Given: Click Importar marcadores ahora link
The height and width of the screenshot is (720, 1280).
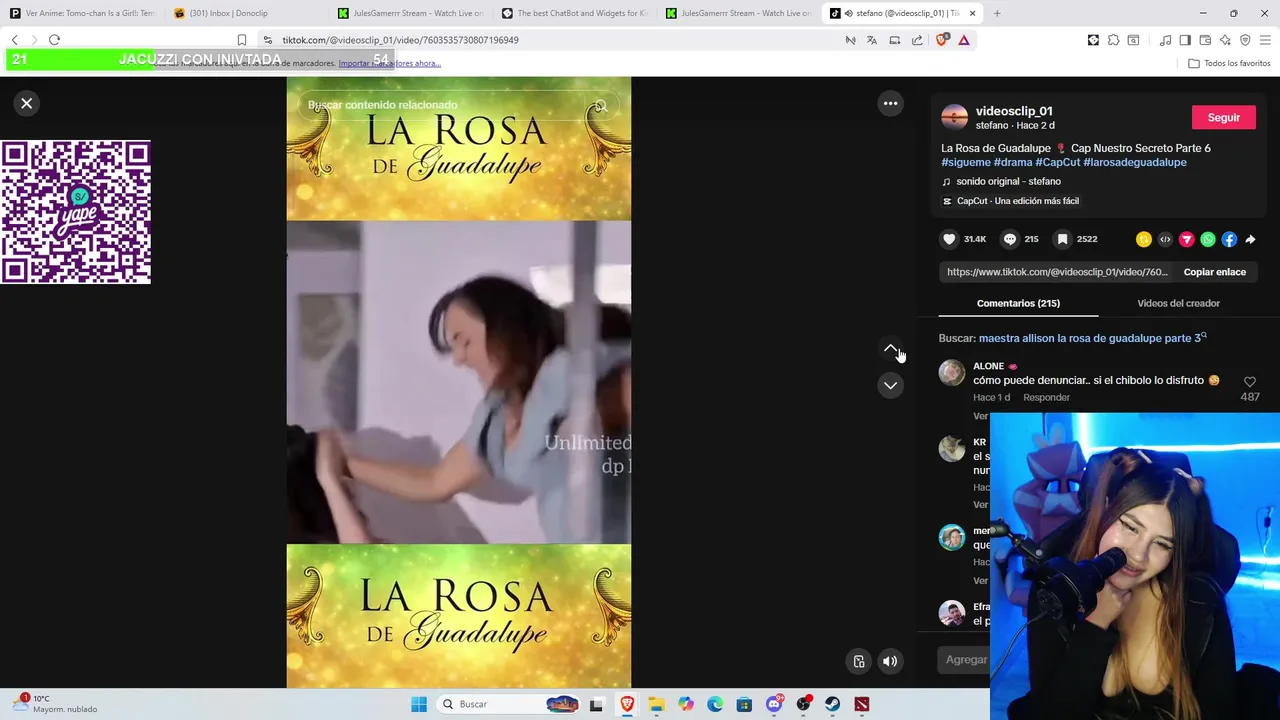Looking at the screenshot, I should (389, 63).
